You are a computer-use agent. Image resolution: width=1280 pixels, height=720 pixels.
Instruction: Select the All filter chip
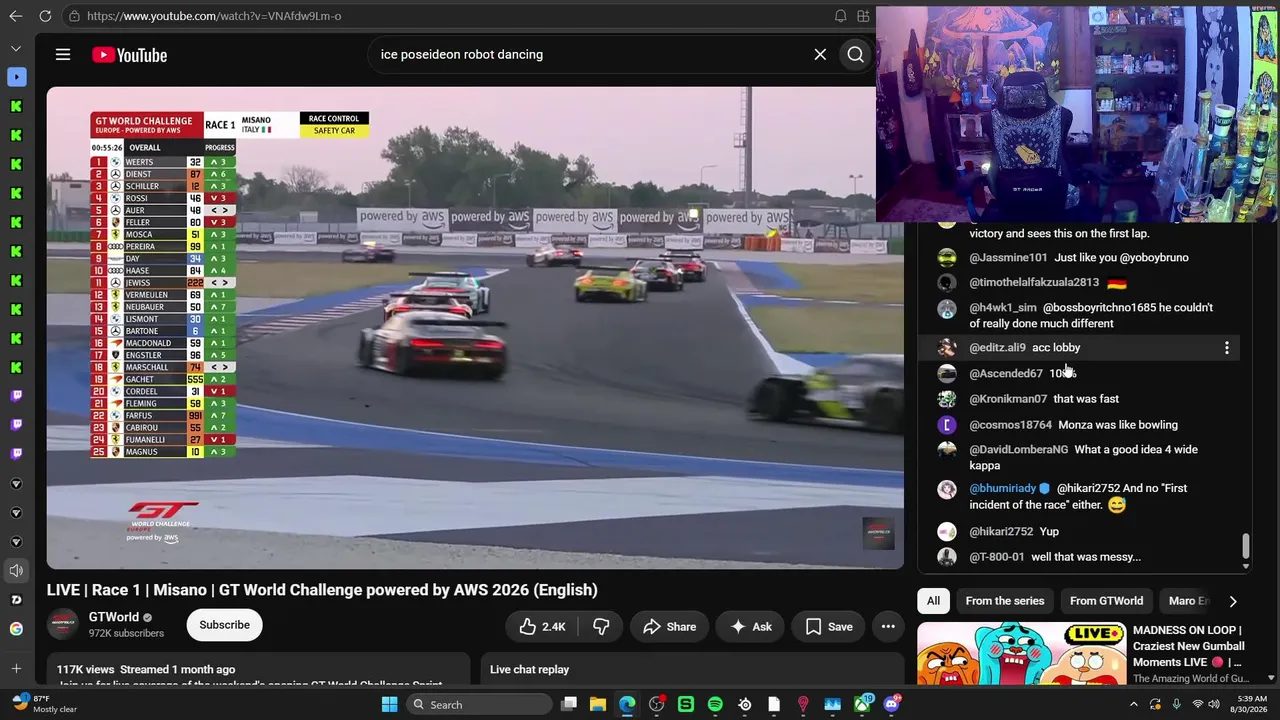pyautogui.click(x=933, y=601)
